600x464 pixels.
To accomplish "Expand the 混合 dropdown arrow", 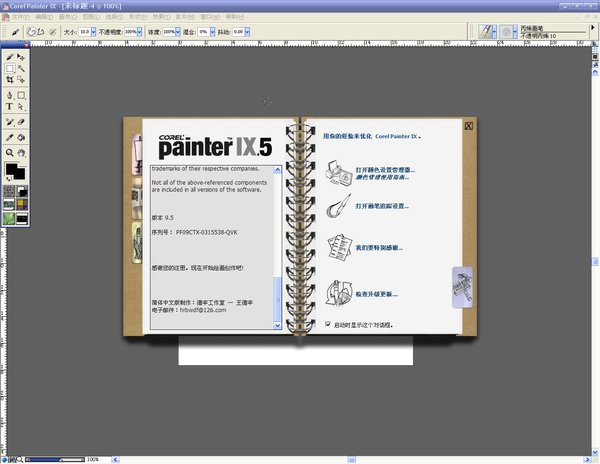I will click(x=213, y=32).
